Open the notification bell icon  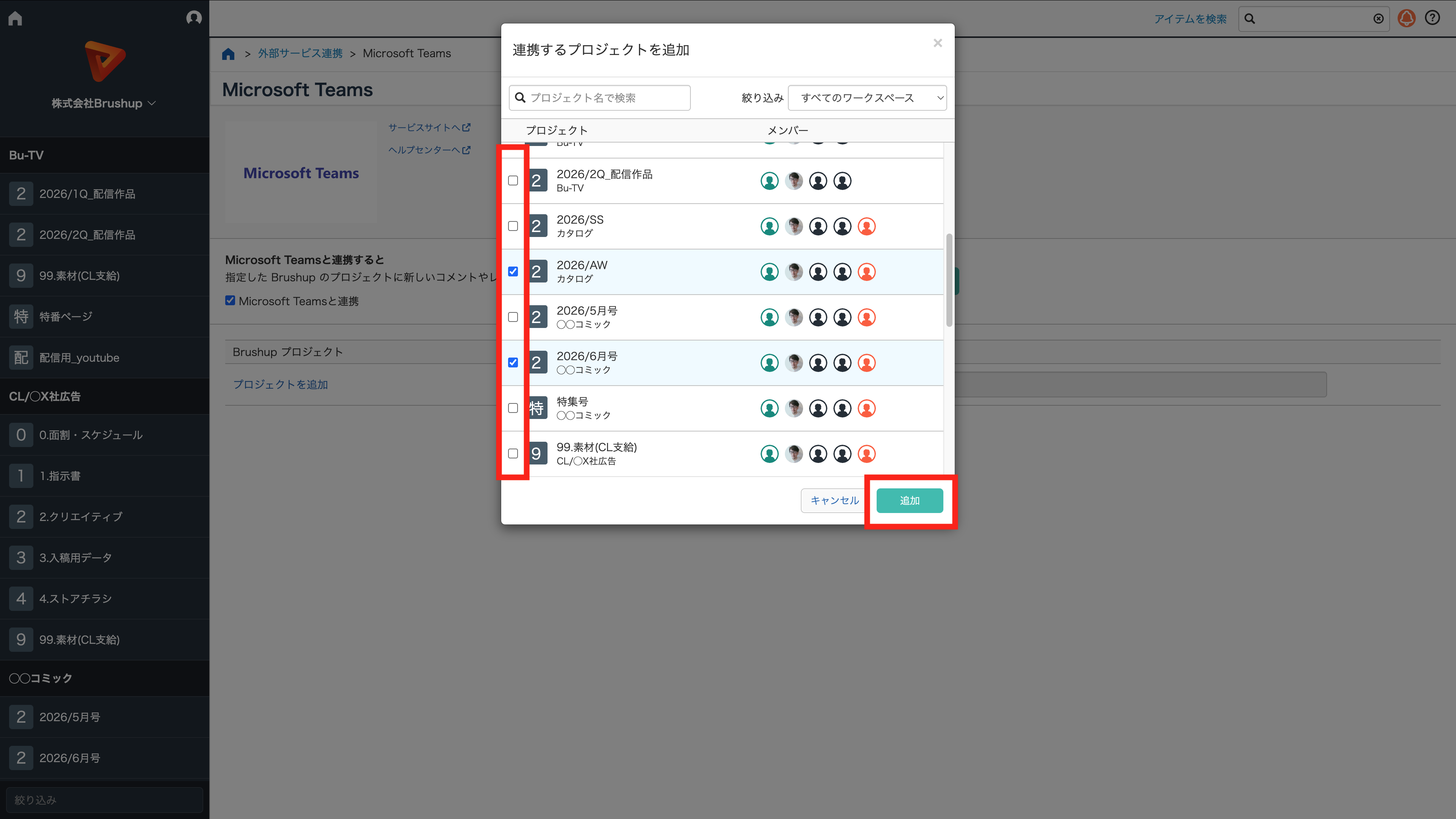tap(1406, 19)
